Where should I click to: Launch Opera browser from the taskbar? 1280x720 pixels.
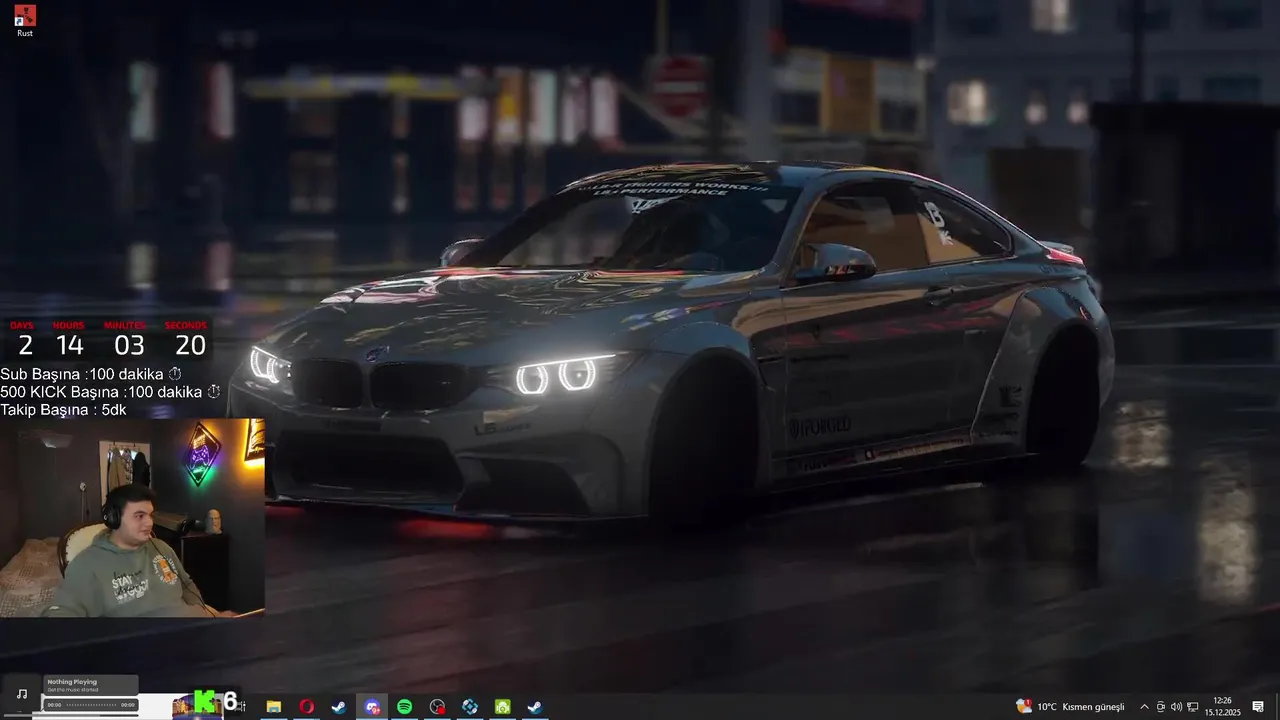[x=306, y=707]
